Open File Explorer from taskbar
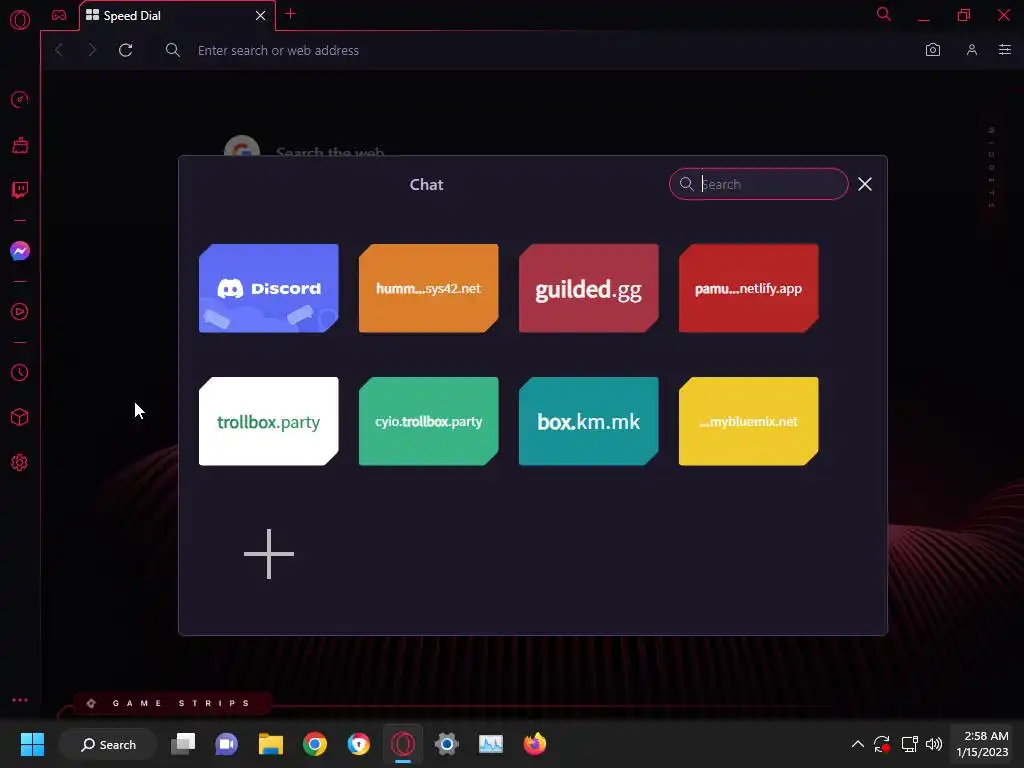Screen dimensions: 1024x768 pyautogui.click(x=270, y=744)
